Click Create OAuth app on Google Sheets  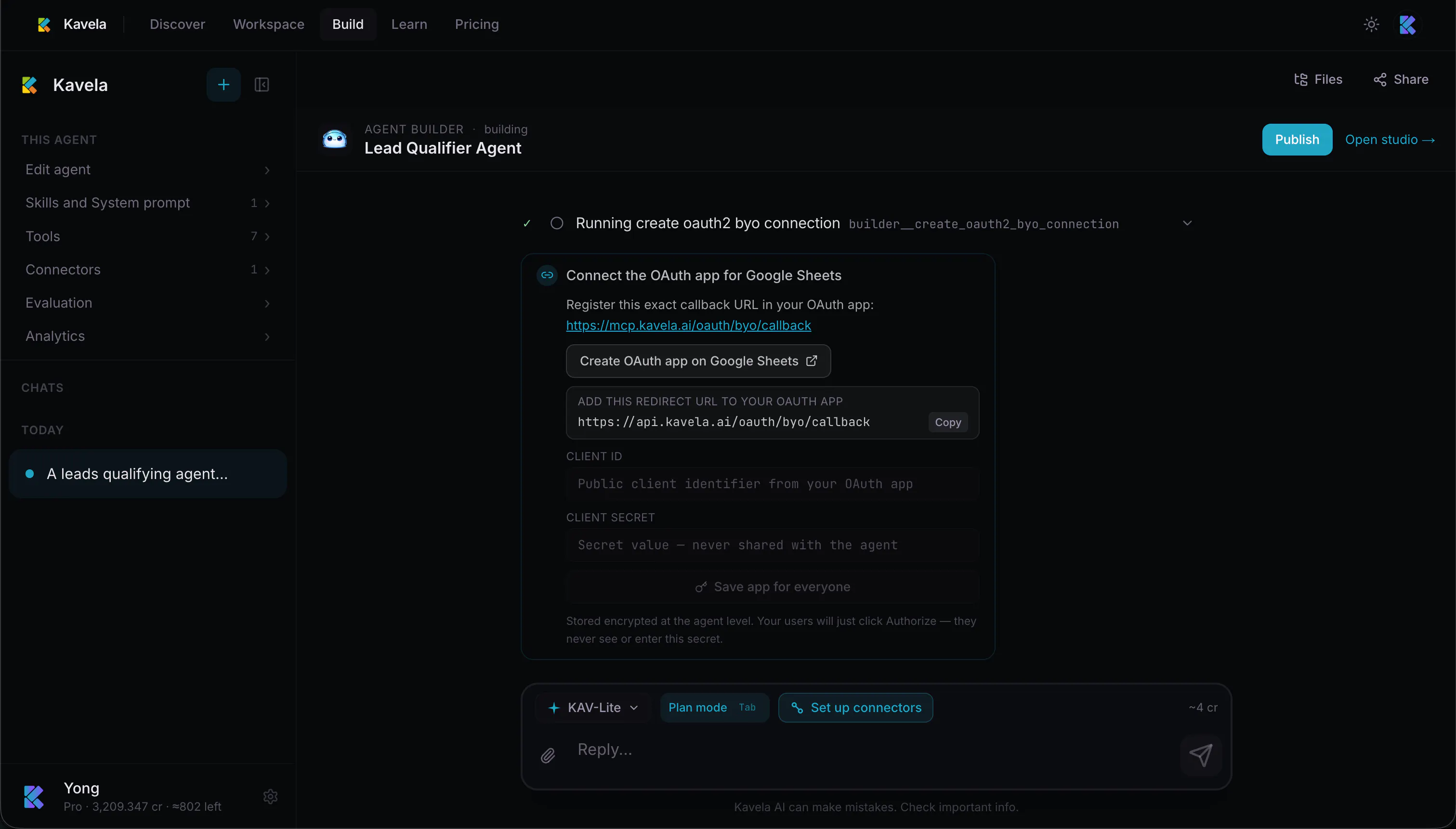698,361
